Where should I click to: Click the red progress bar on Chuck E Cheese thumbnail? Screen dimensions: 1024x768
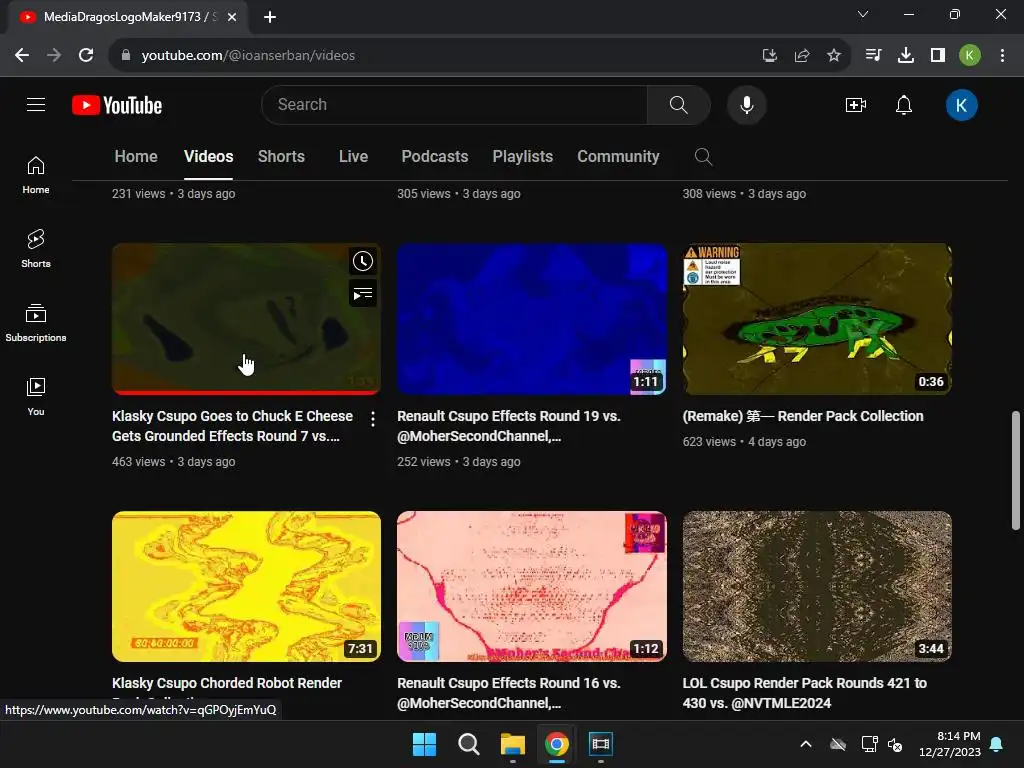(246, 392)
